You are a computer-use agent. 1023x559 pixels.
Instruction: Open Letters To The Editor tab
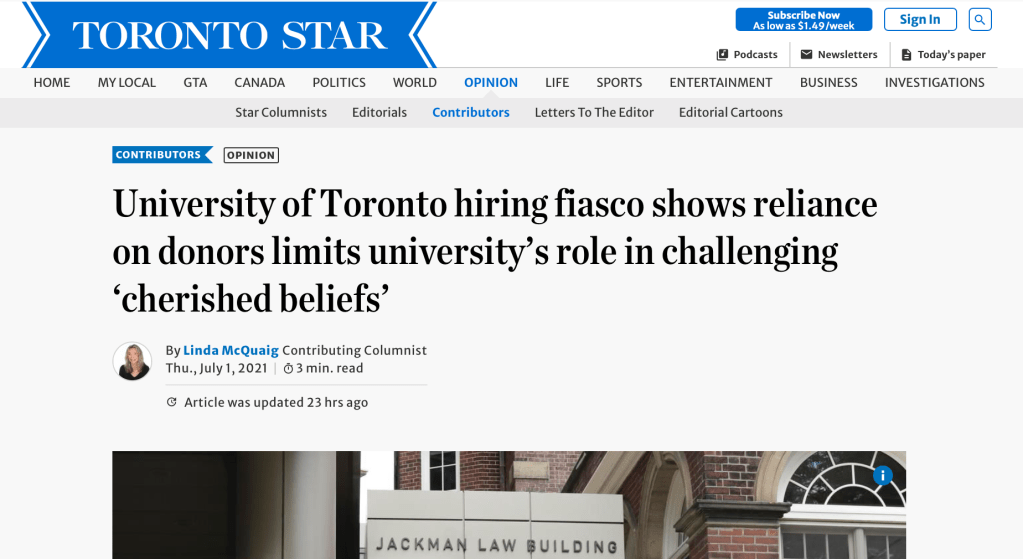[594, 113]
